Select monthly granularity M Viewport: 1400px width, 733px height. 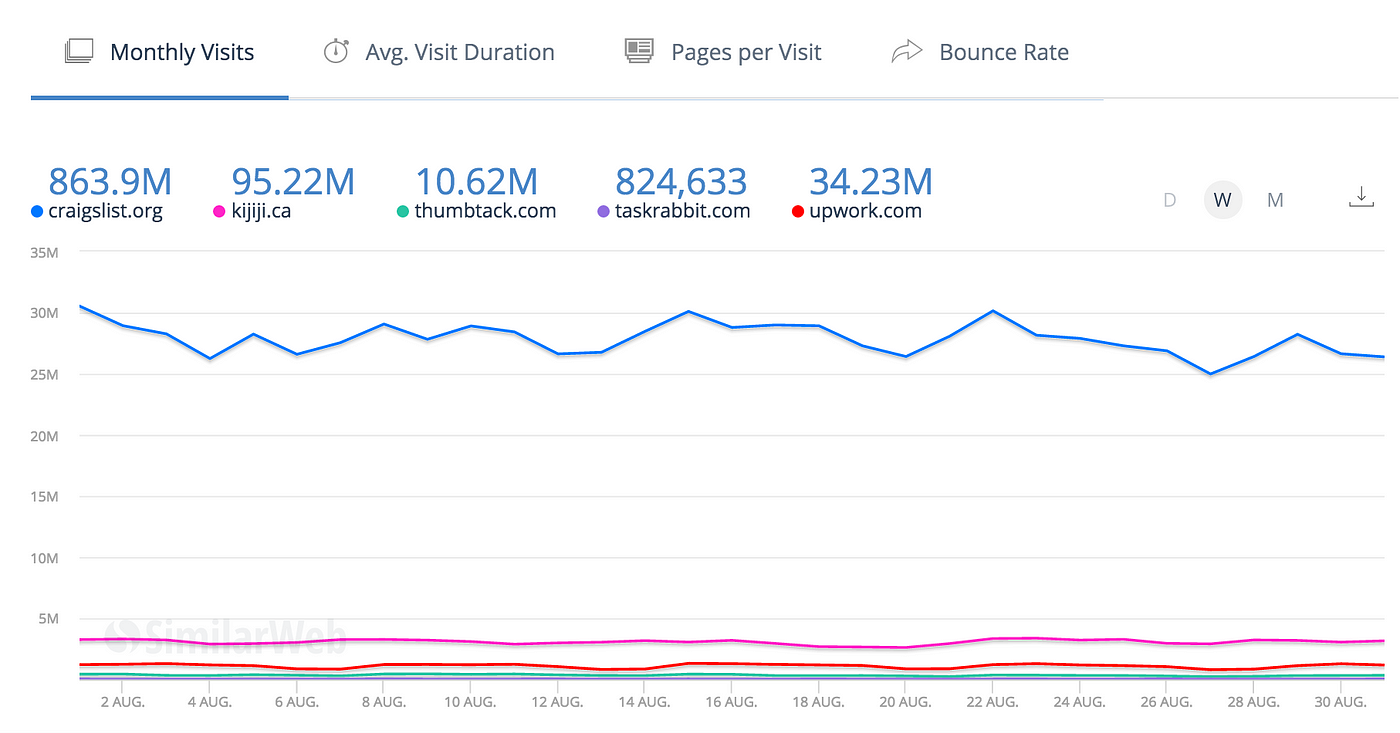1275,200
